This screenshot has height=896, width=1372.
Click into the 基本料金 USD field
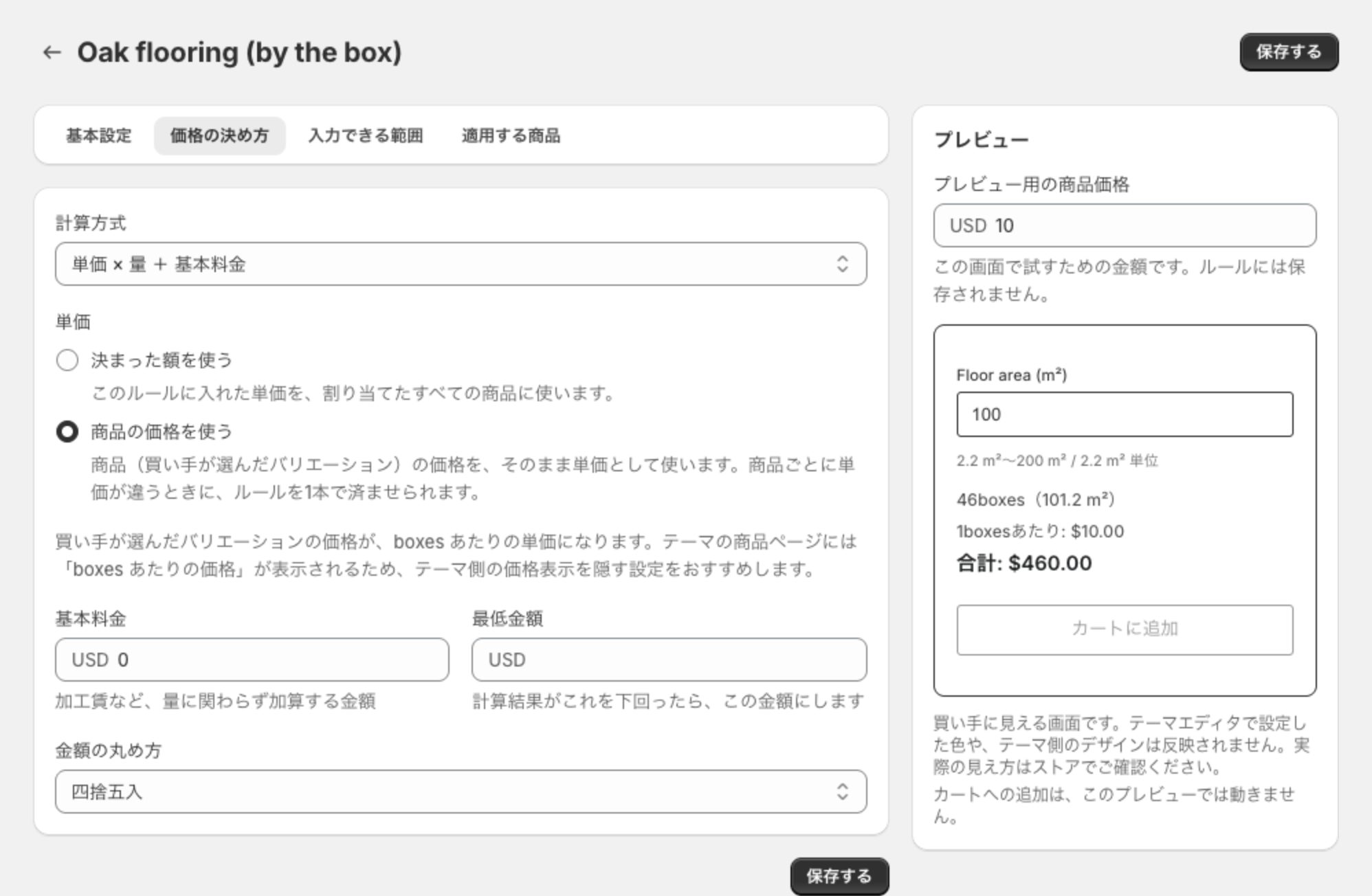252,660
